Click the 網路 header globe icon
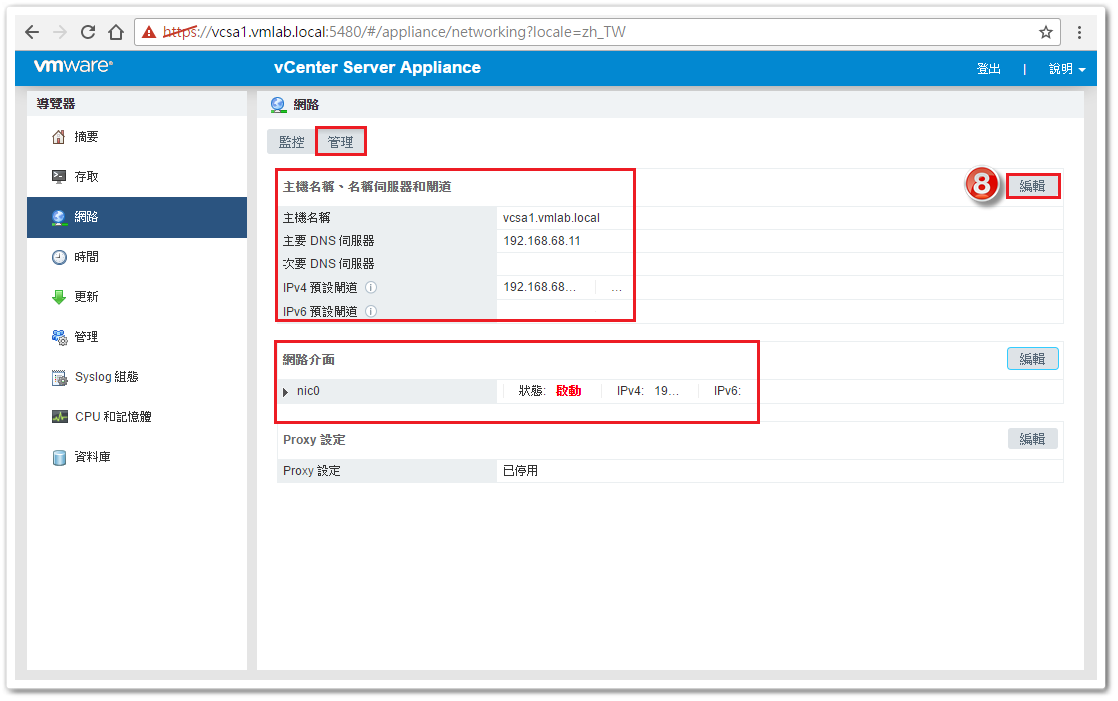Viewport: 1118px width, 701px height. [x=278, y=105]
